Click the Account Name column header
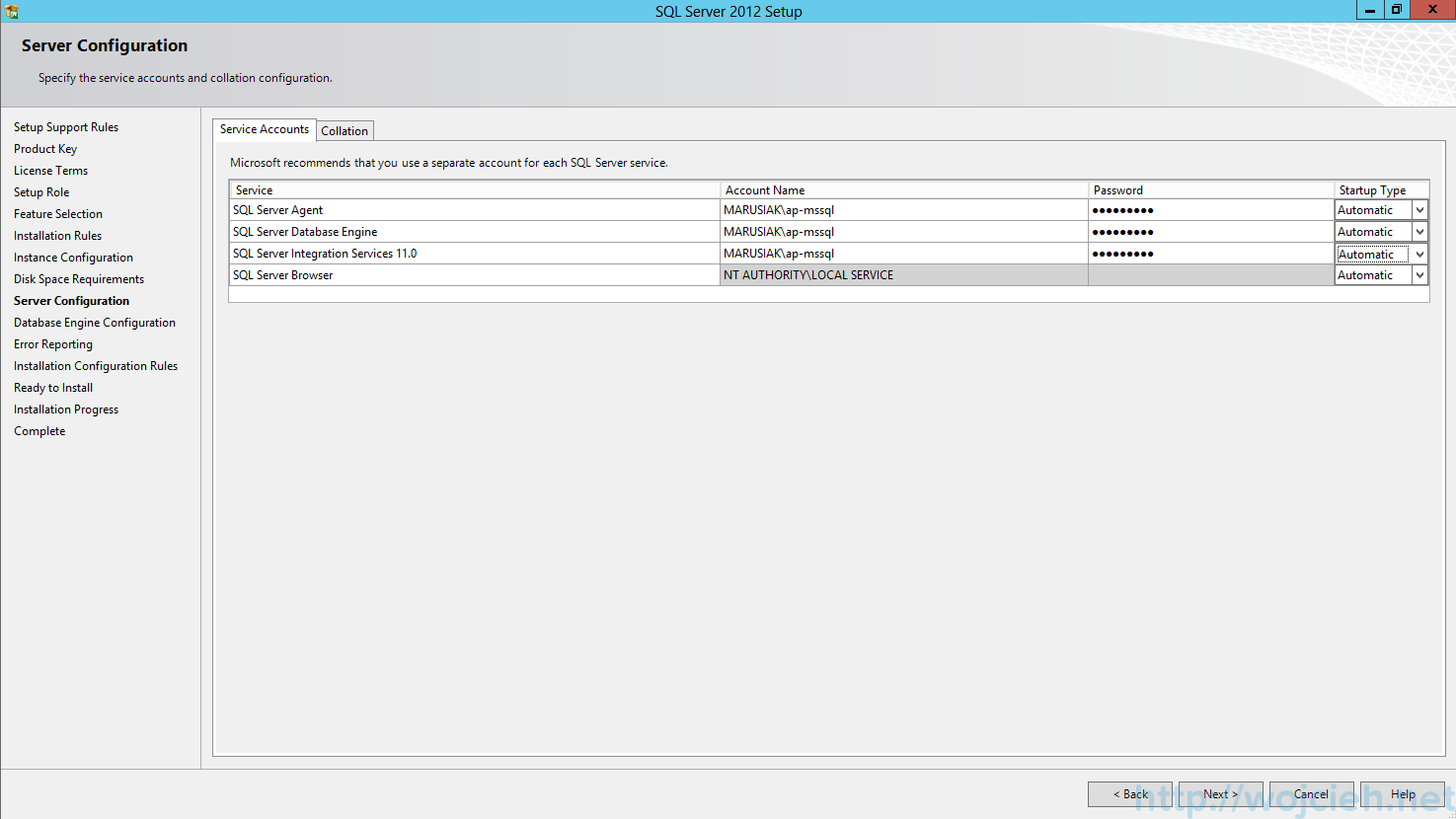This screenshot has width=1456, height=819. [x=904, y=190]
